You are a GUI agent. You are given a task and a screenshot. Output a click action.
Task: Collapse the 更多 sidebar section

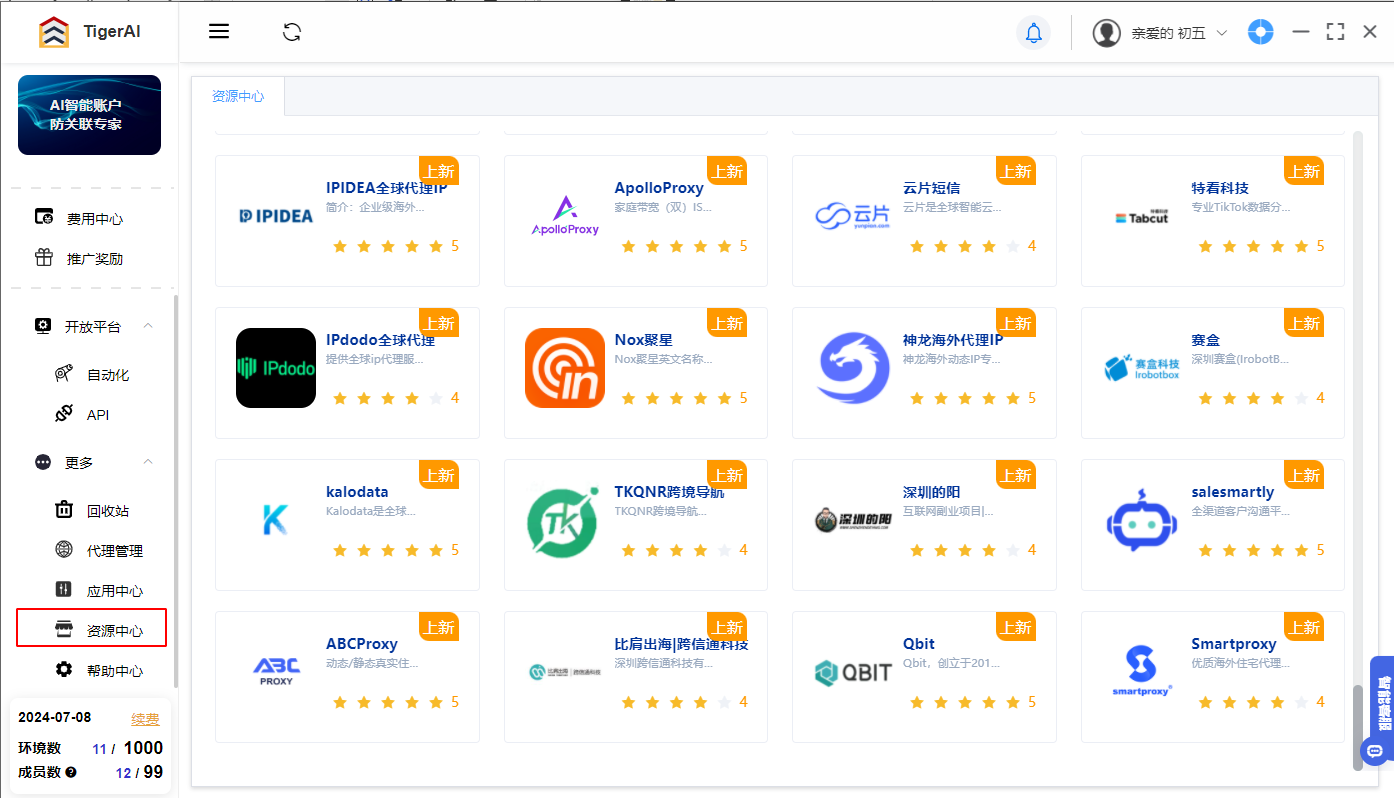pyautogui.click(x=148, y=463)
